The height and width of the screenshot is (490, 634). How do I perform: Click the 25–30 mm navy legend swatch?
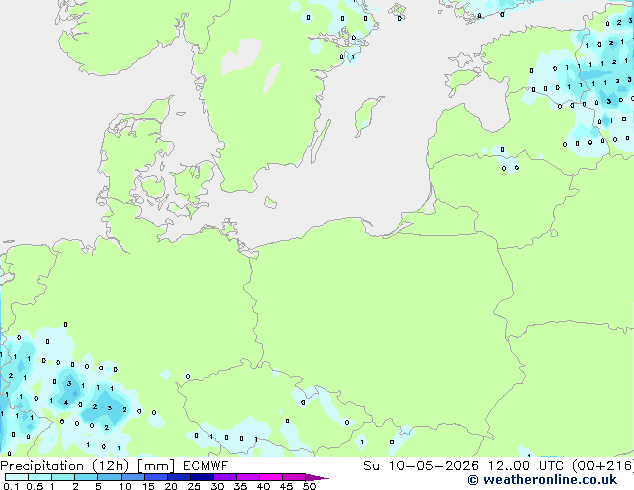[201, 477]
